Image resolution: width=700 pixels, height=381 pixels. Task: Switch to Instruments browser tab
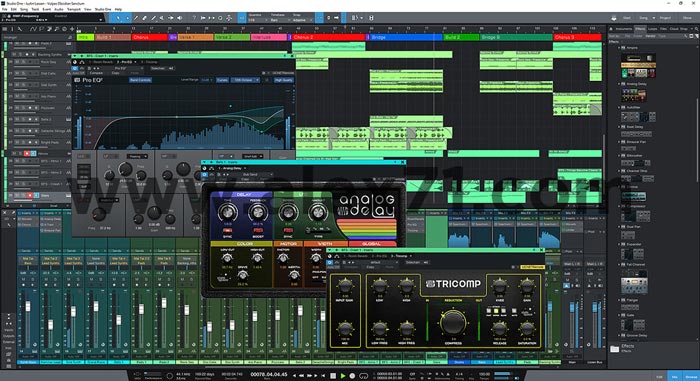pos(624,29)
